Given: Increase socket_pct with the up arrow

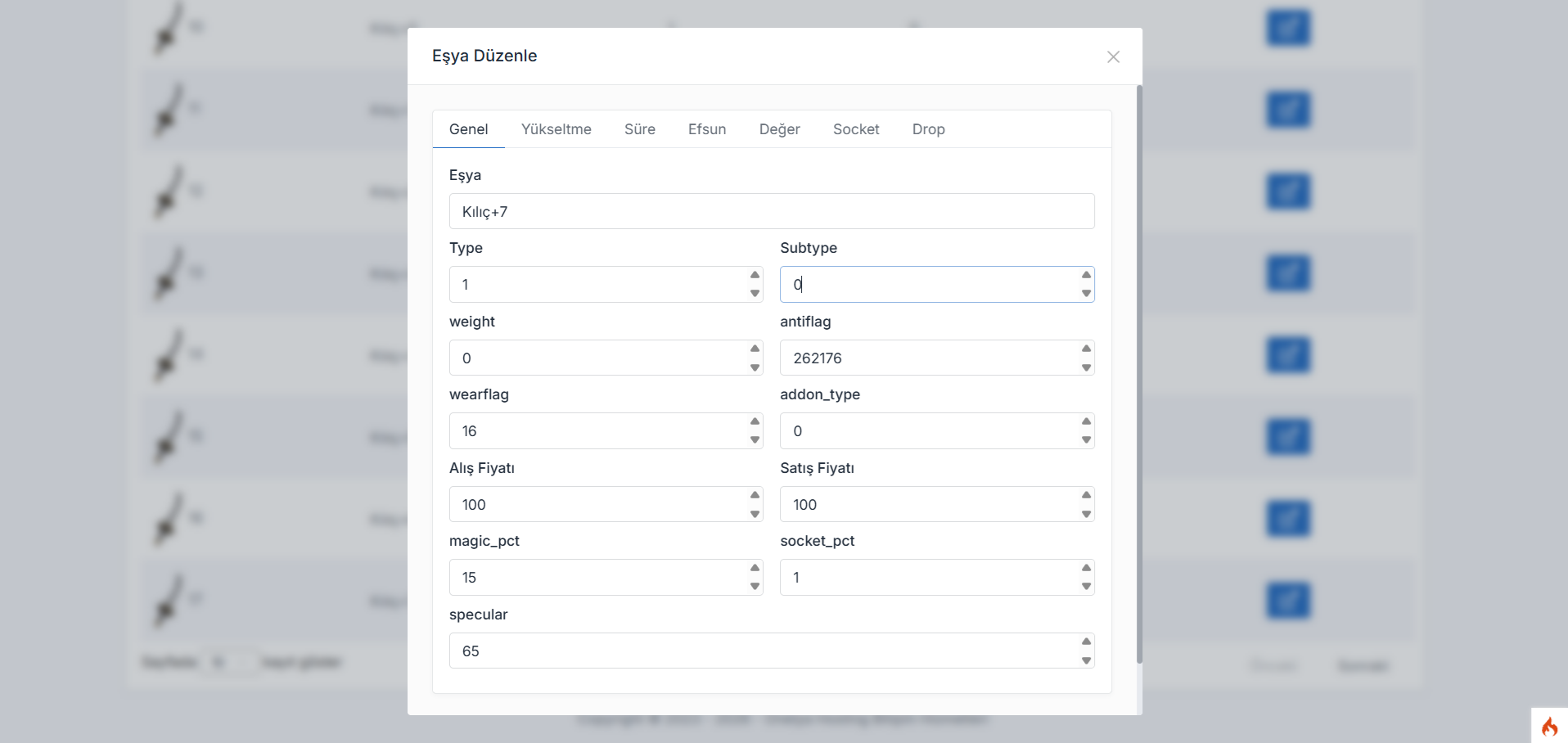Looking at the screenshot, I should pos(1086,568).
